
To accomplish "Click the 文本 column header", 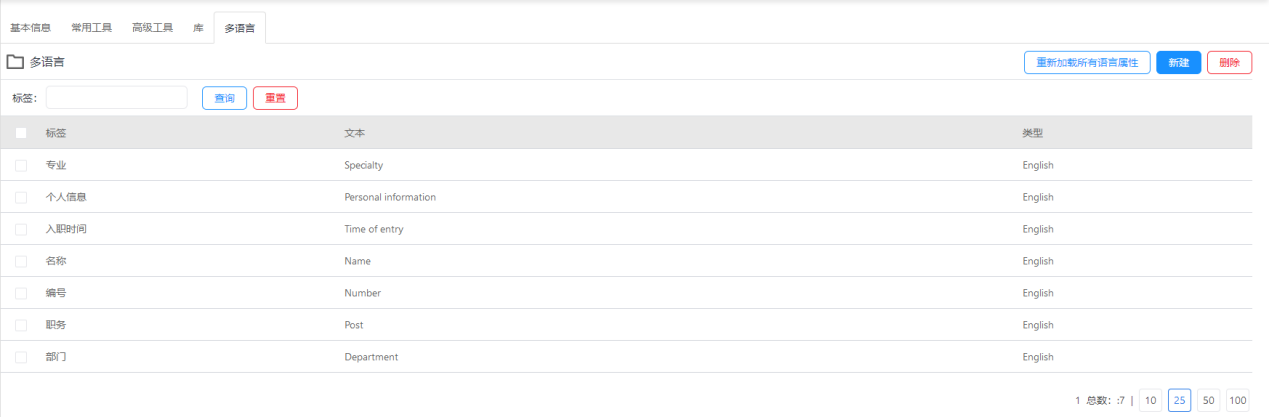I will pos(355,133).
